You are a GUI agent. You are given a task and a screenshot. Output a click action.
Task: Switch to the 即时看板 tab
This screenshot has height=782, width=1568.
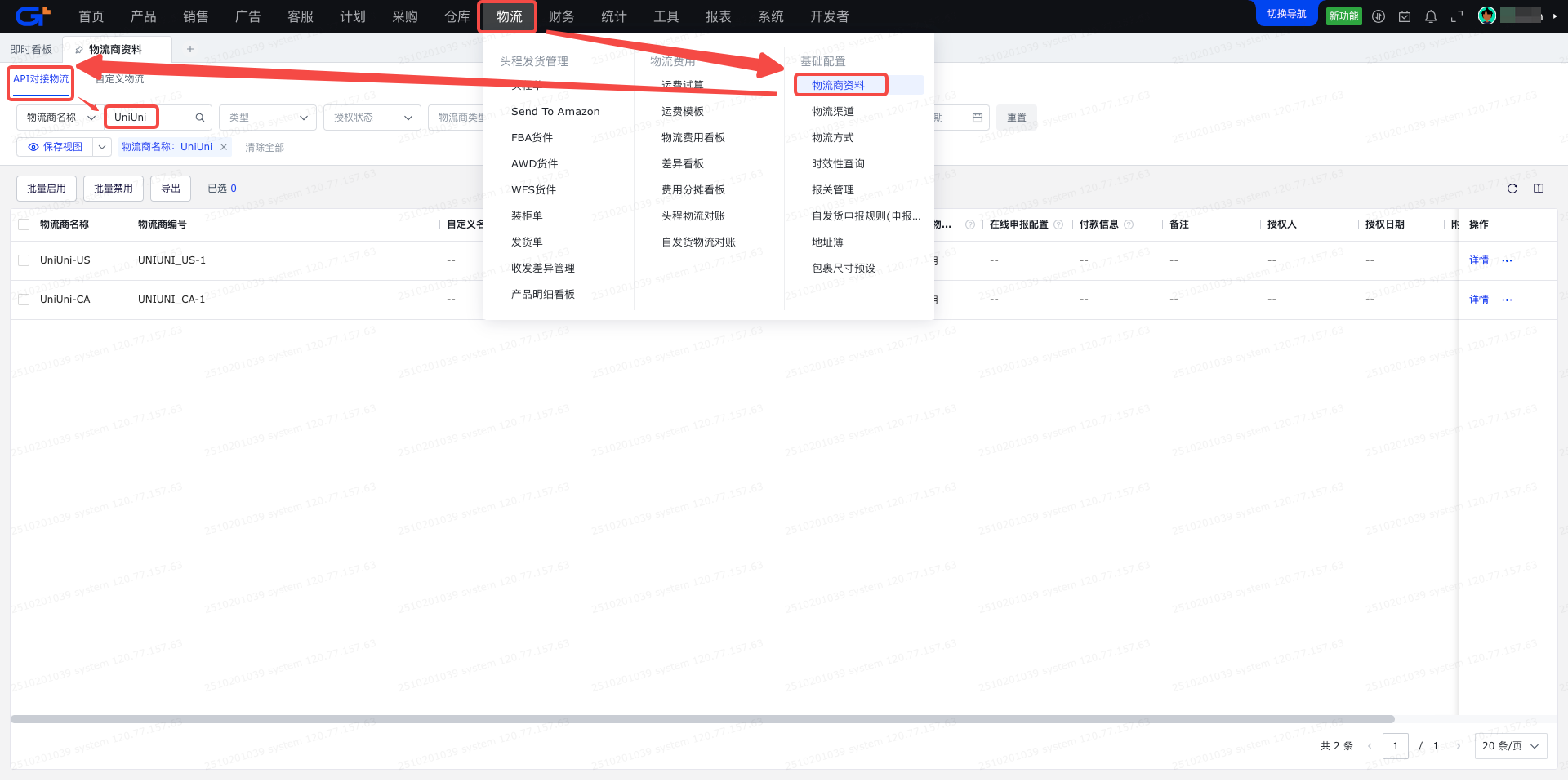[31, 50]
